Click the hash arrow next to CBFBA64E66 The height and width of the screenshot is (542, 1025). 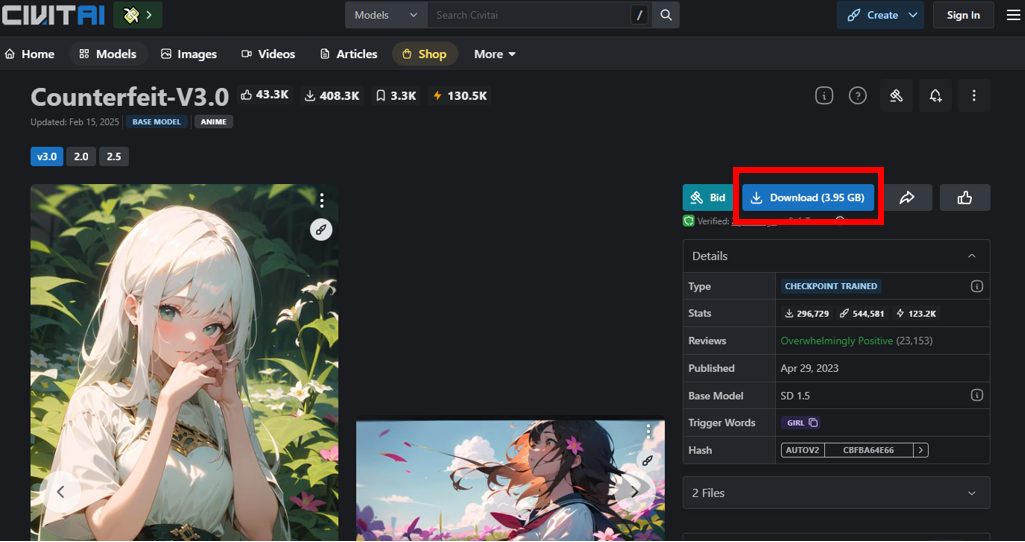920,450
